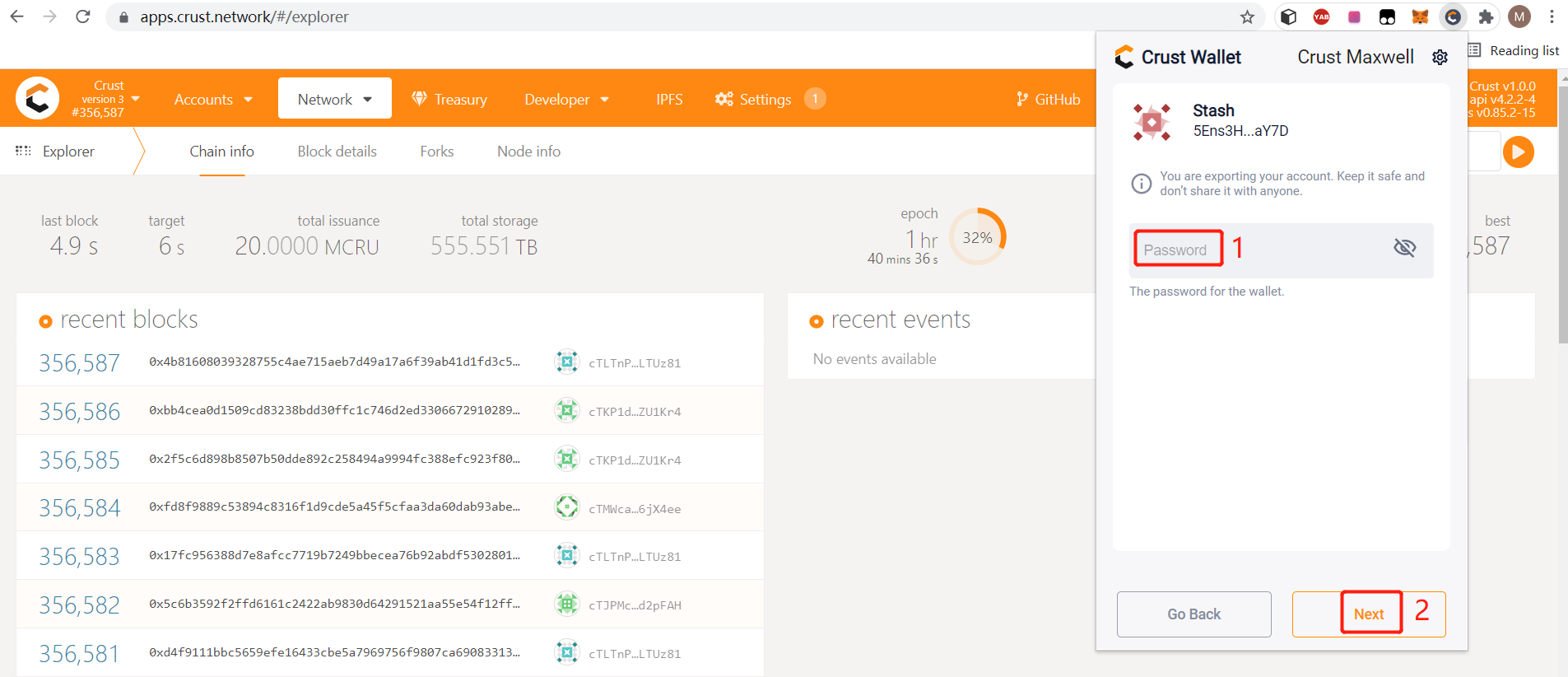
Task: Click the Stash address 5Ens3H...aY7D
Action: [1240, 131]
